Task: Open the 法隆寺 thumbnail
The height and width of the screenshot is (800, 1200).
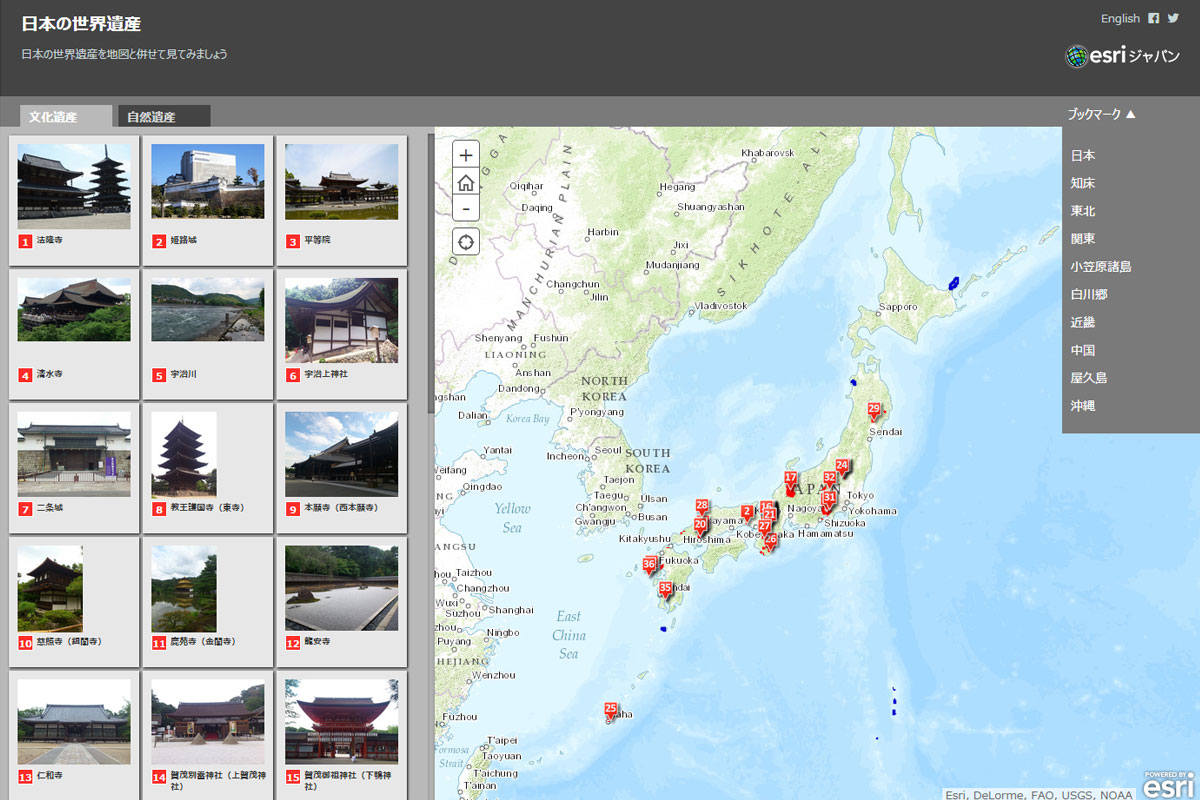Action: point(73,185)
